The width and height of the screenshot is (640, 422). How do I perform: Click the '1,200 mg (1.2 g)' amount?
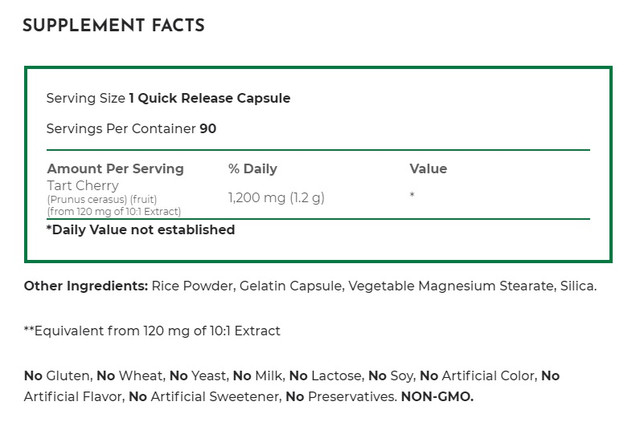point(276,198)
